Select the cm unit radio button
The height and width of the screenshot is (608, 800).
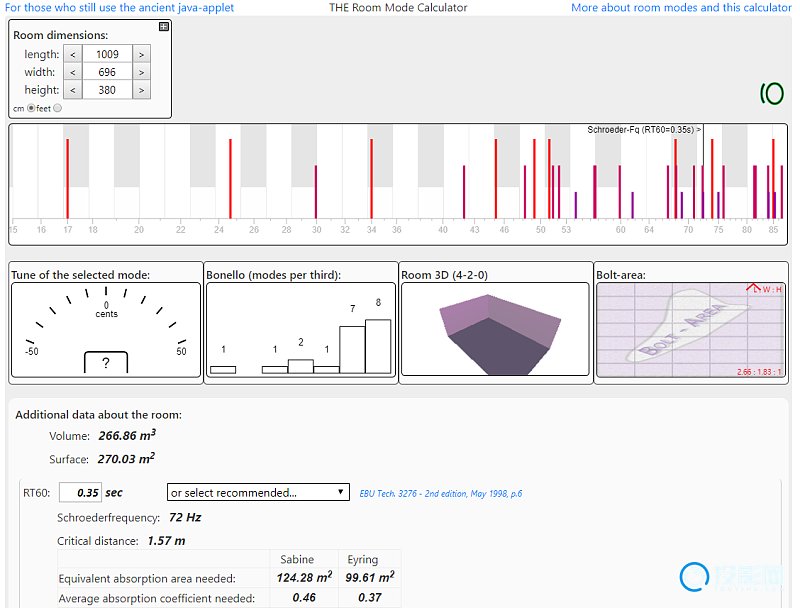31,108
